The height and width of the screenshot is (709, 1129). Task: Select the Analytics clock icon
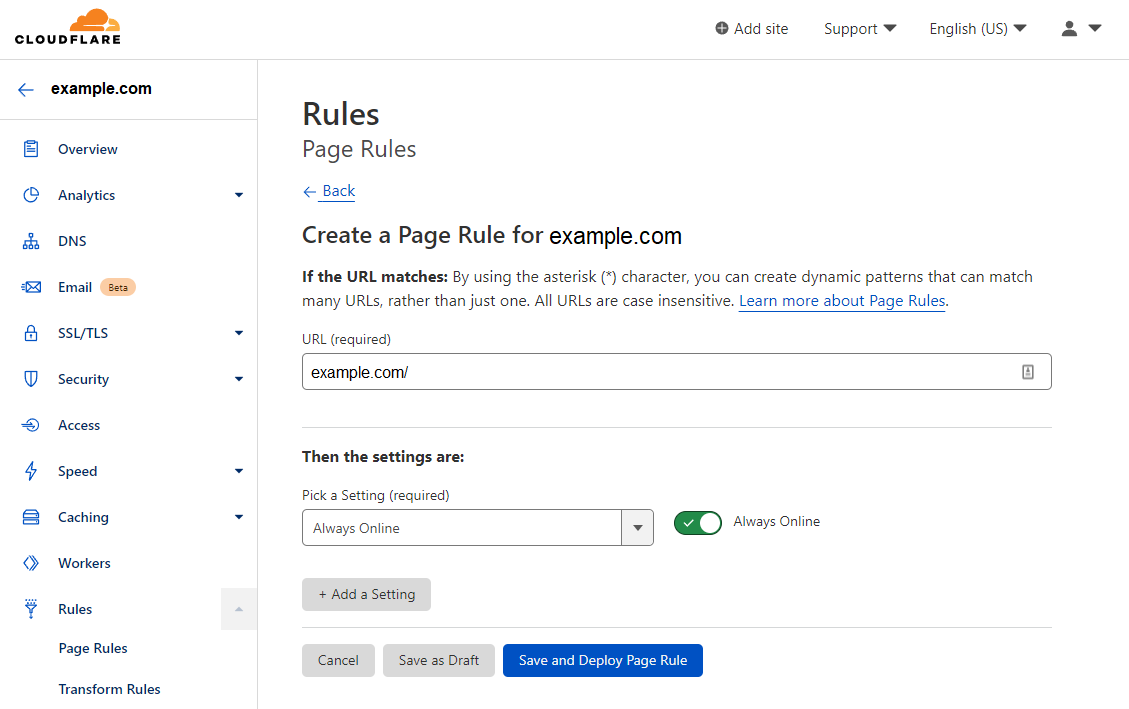[x=30, y=194]
